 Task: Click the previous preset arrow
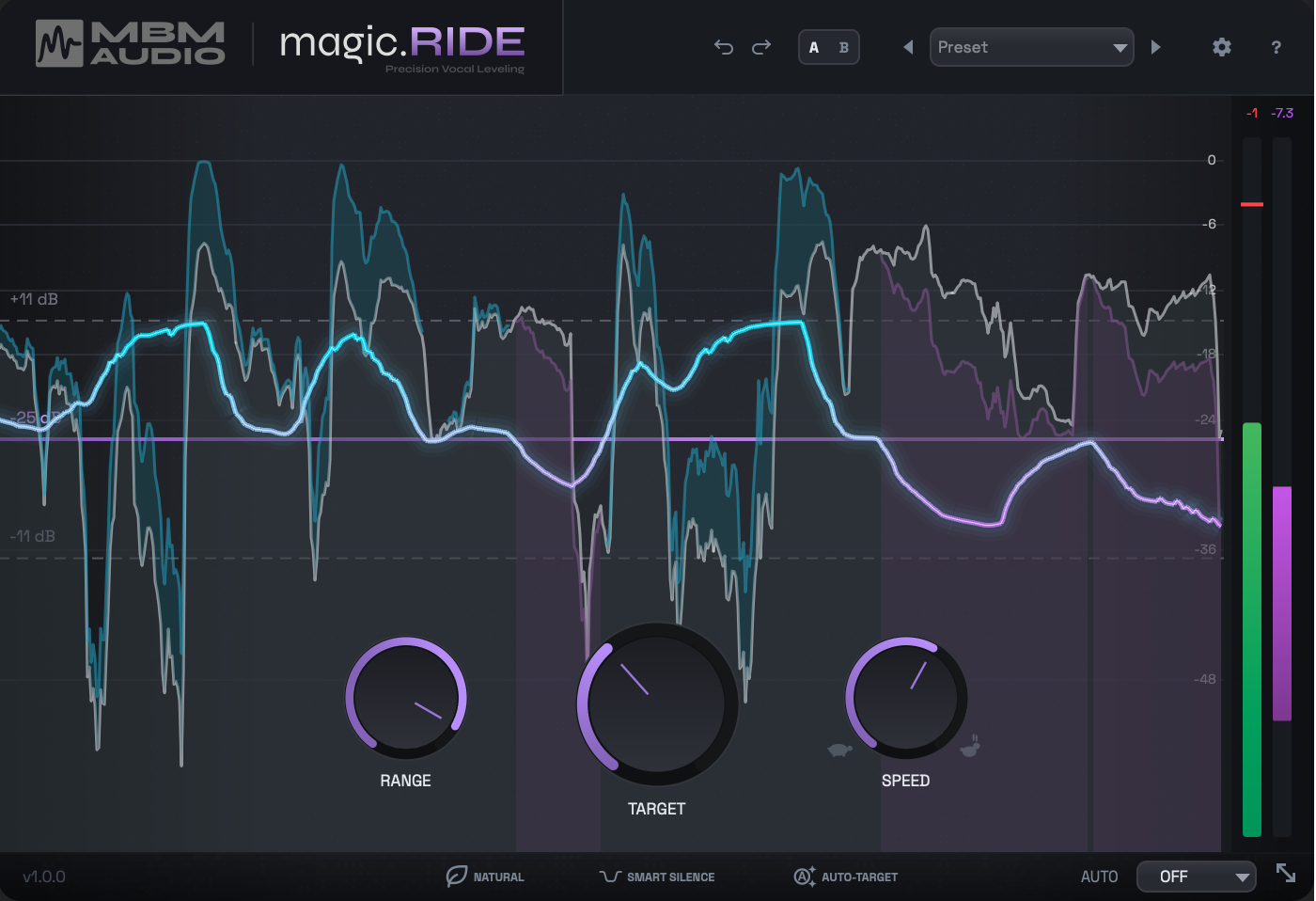tap(908, 46)
